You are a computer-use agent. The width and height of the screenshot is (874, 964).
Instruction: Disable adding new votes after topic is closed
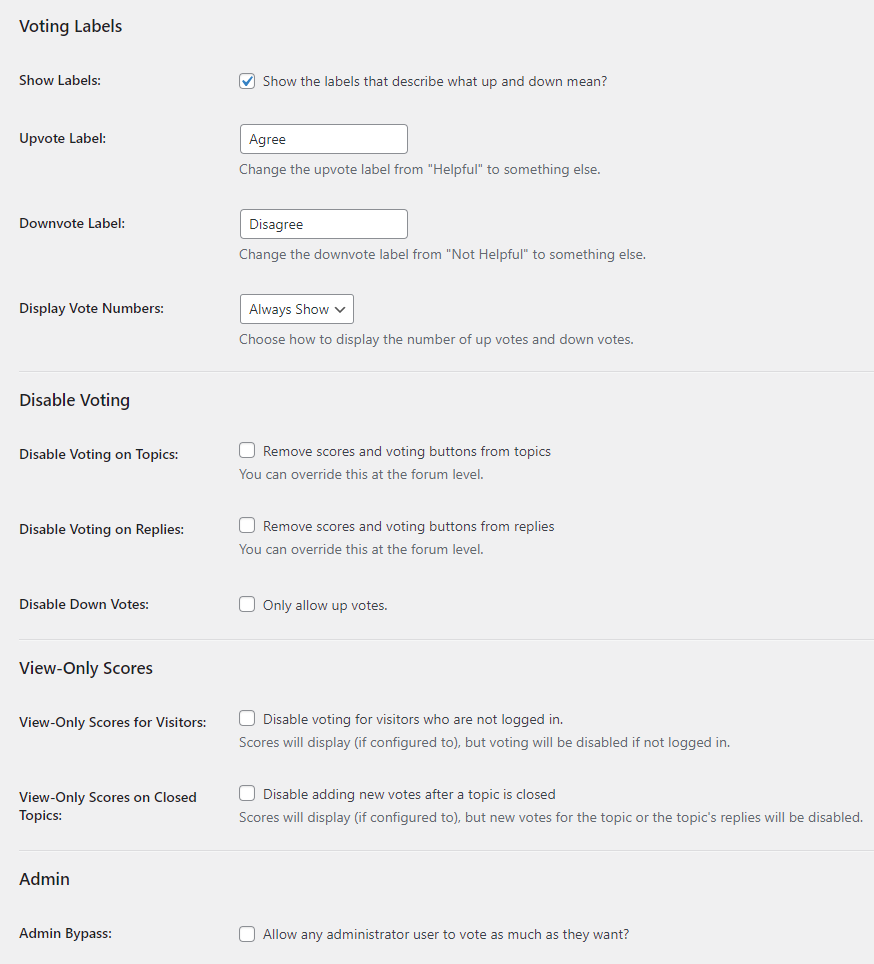pyautogui.click(x=247, y=793)
